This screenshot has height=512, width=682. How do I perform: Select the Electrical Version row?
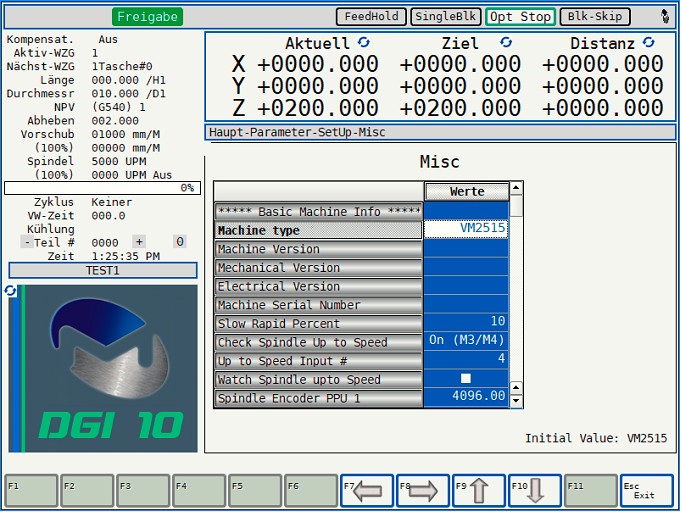click(318, 286)
